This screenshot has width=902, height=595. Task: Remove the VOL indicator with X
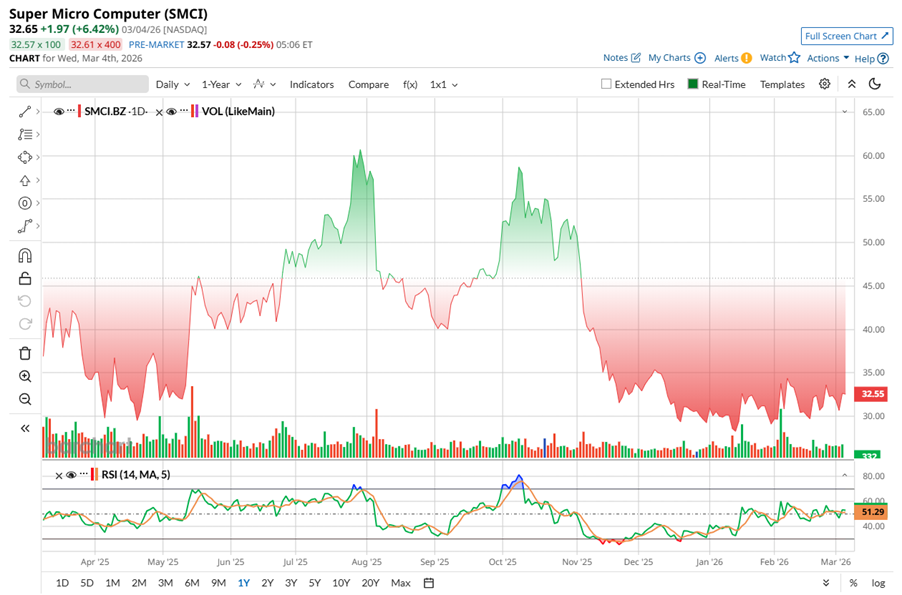click(159, 112)
